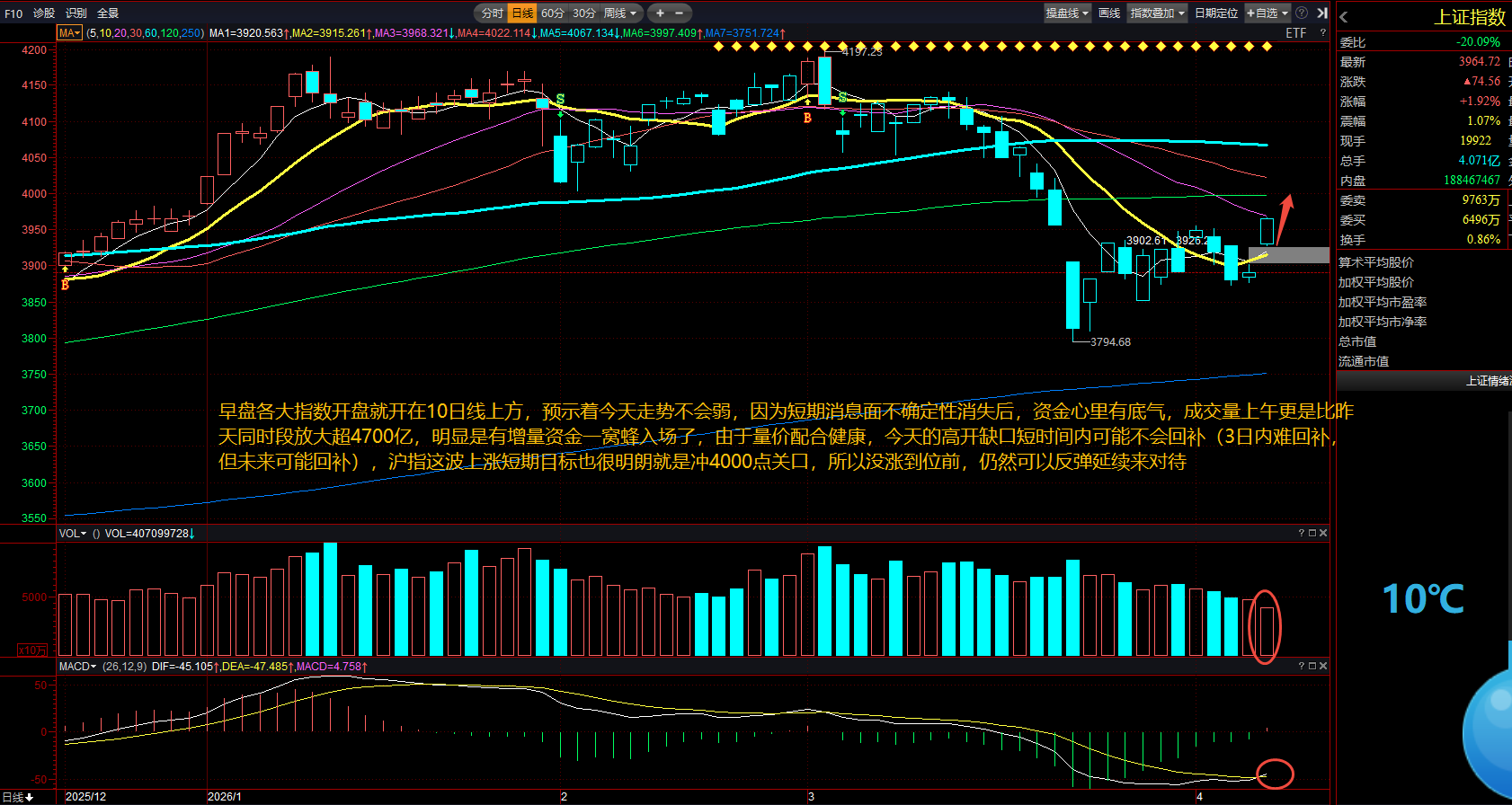
Task: Switch chart to 60分 period
Action: point(552,13)
